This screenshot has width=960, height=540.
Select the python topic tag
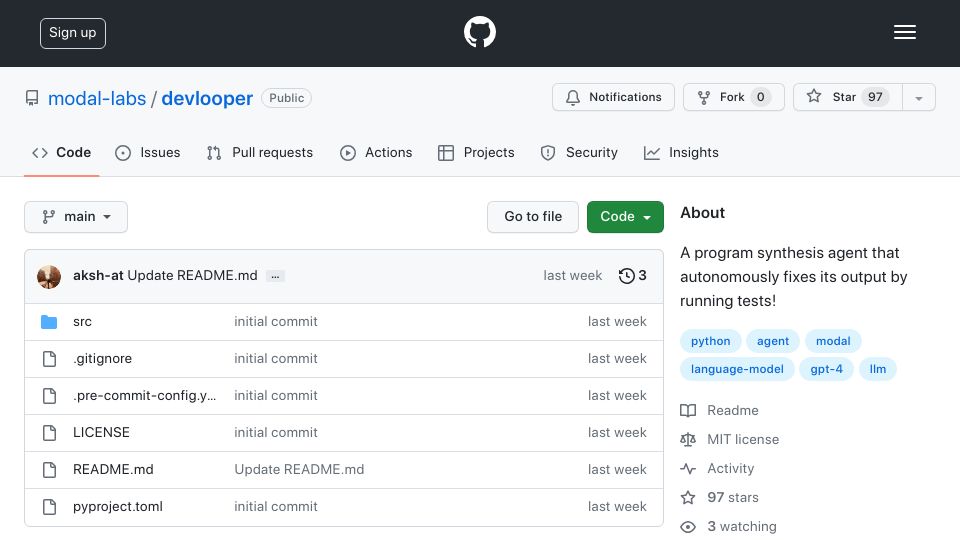coord(710,341)
